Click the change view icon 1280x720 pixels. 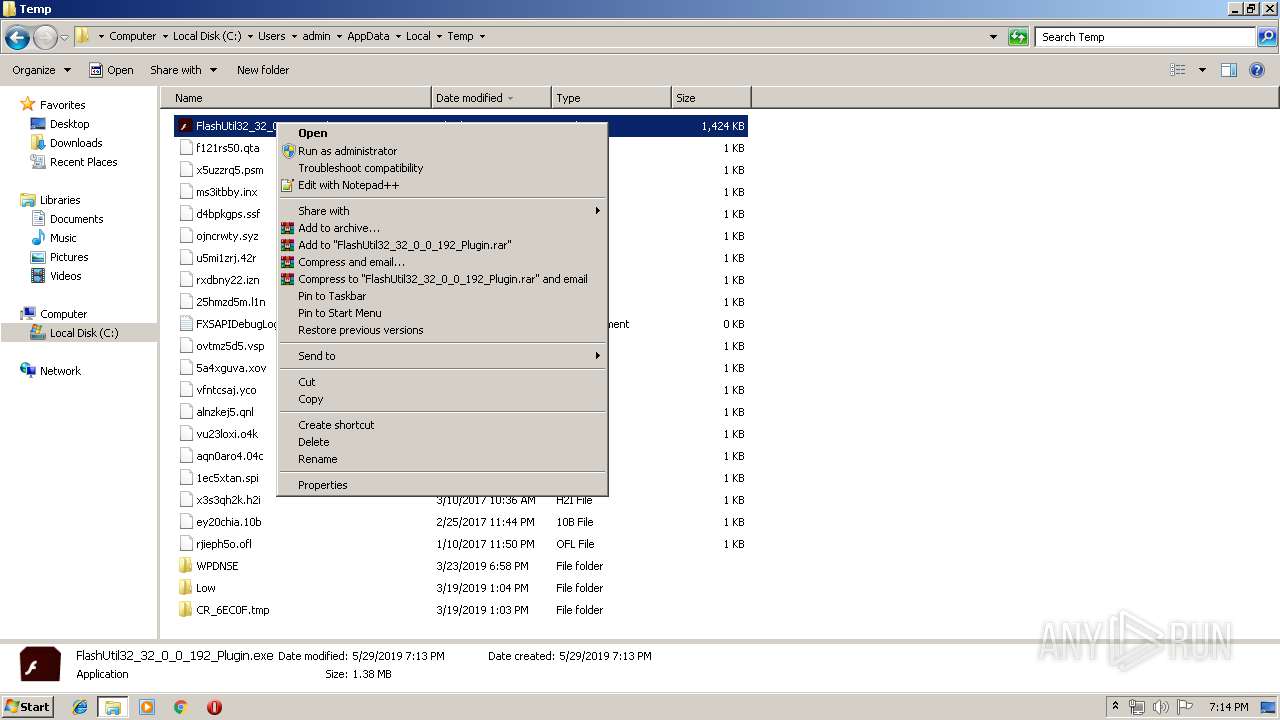1178,70
